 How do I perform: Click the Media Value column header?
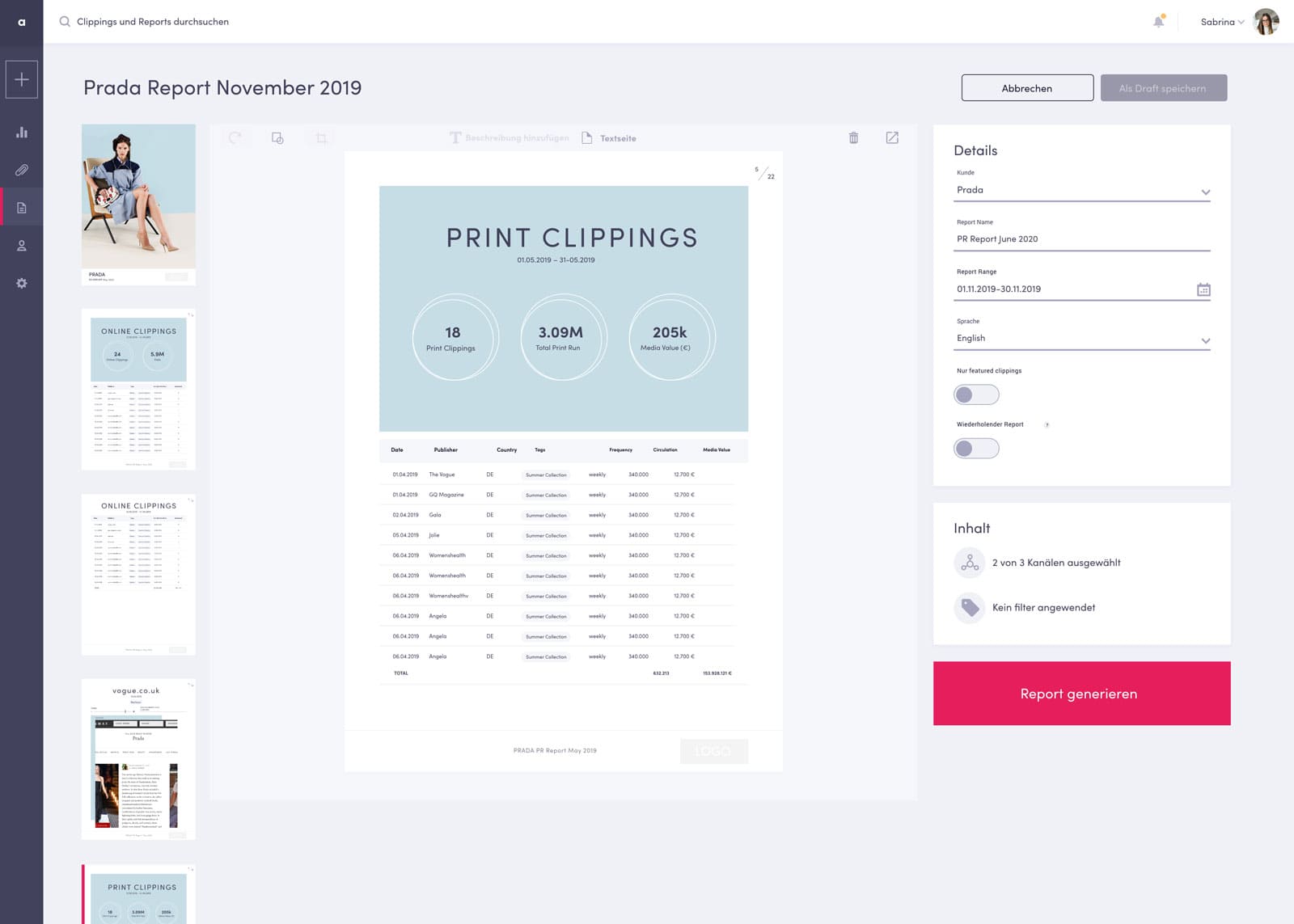[x=716, y=449]
